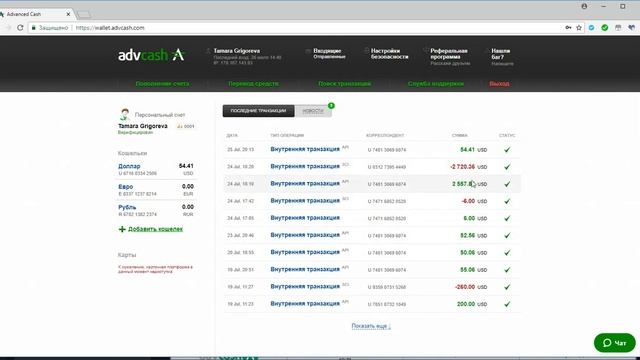Open the Нашли баг? link

[x=500, y=53]
